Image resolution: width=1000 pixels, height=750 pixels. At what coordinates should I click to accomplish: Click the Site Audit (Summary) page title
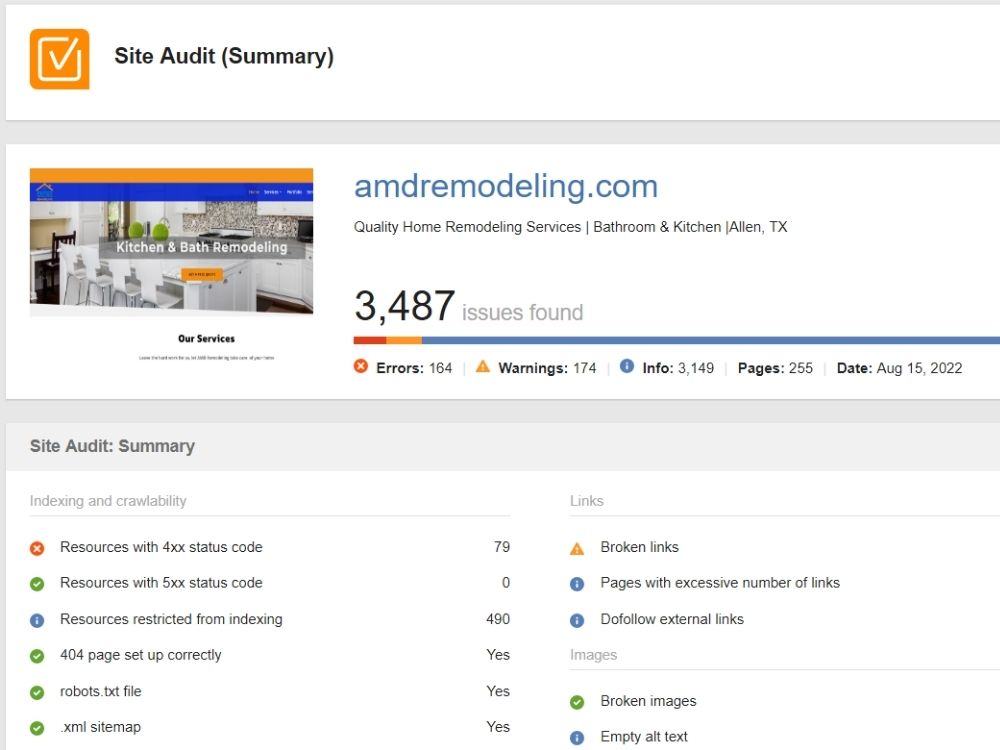(224, 56)
